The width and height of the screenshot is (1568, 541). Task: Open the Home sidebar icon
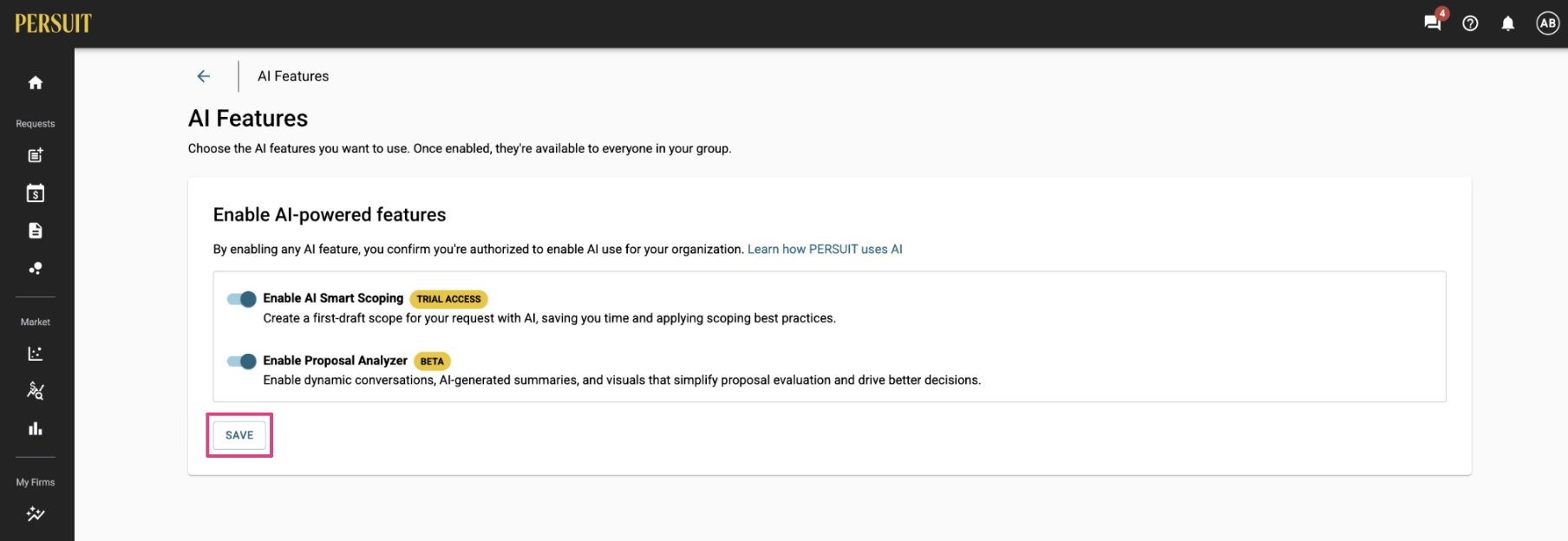36,82
